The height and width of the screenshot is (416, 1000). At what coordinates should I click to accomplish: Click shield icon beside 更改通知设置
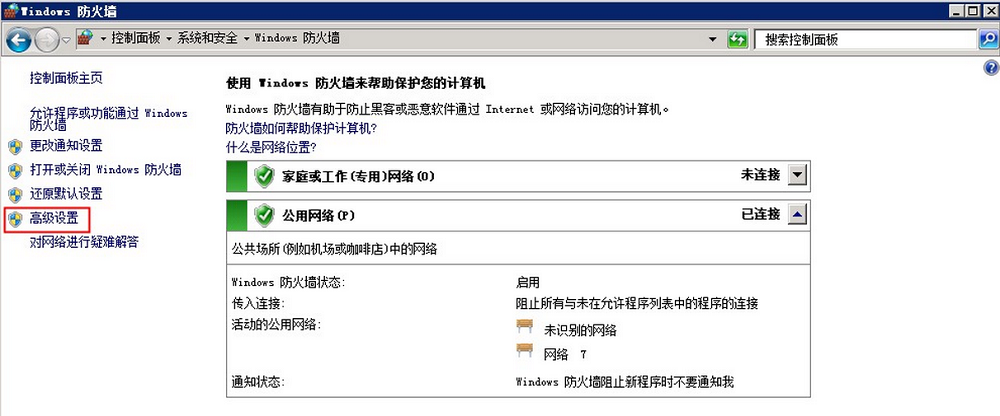click(x=15, y=147)
